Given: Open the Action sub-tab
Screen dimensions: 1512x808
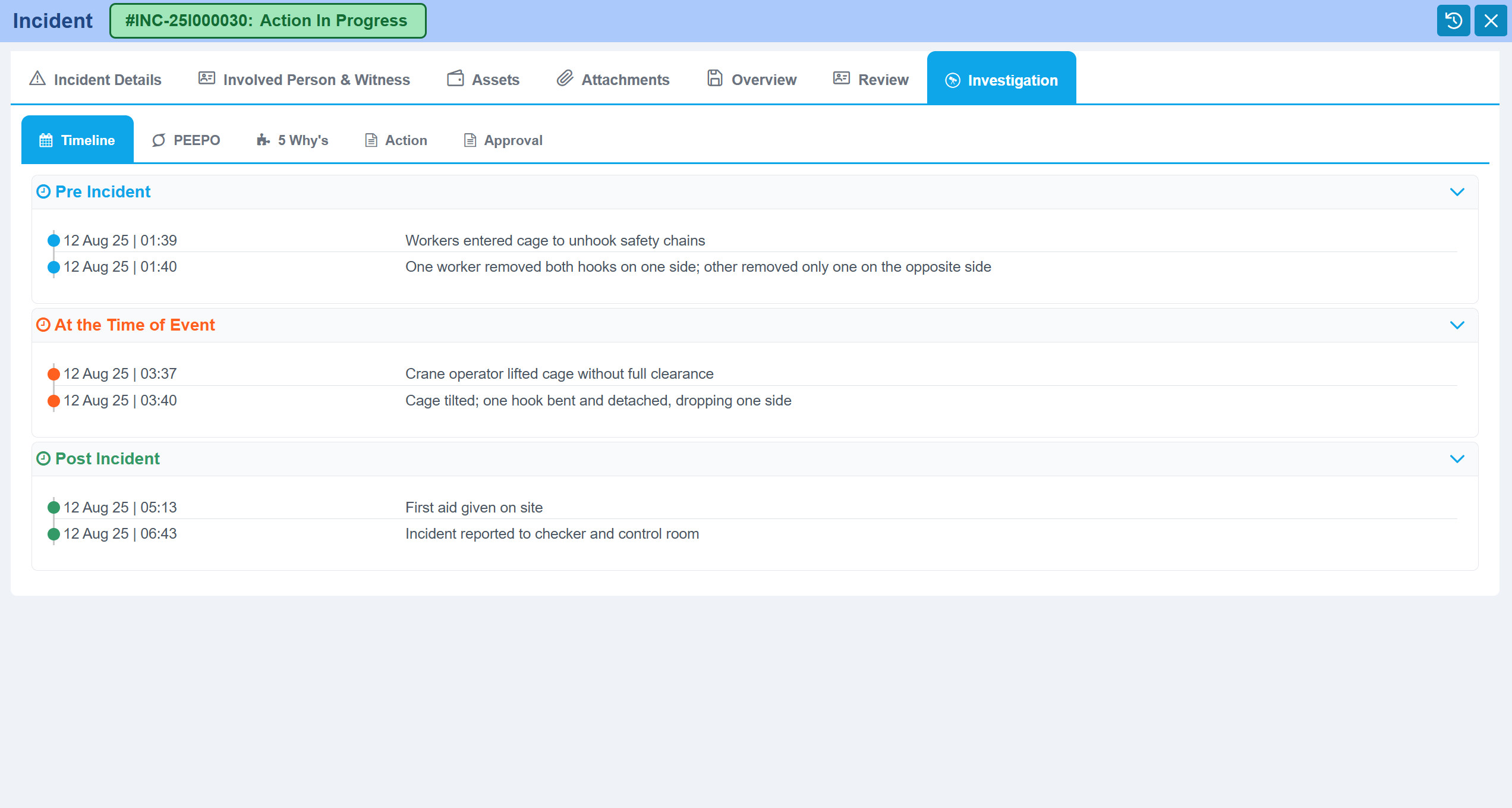Looking at the screenshot, I should [396, 140].
